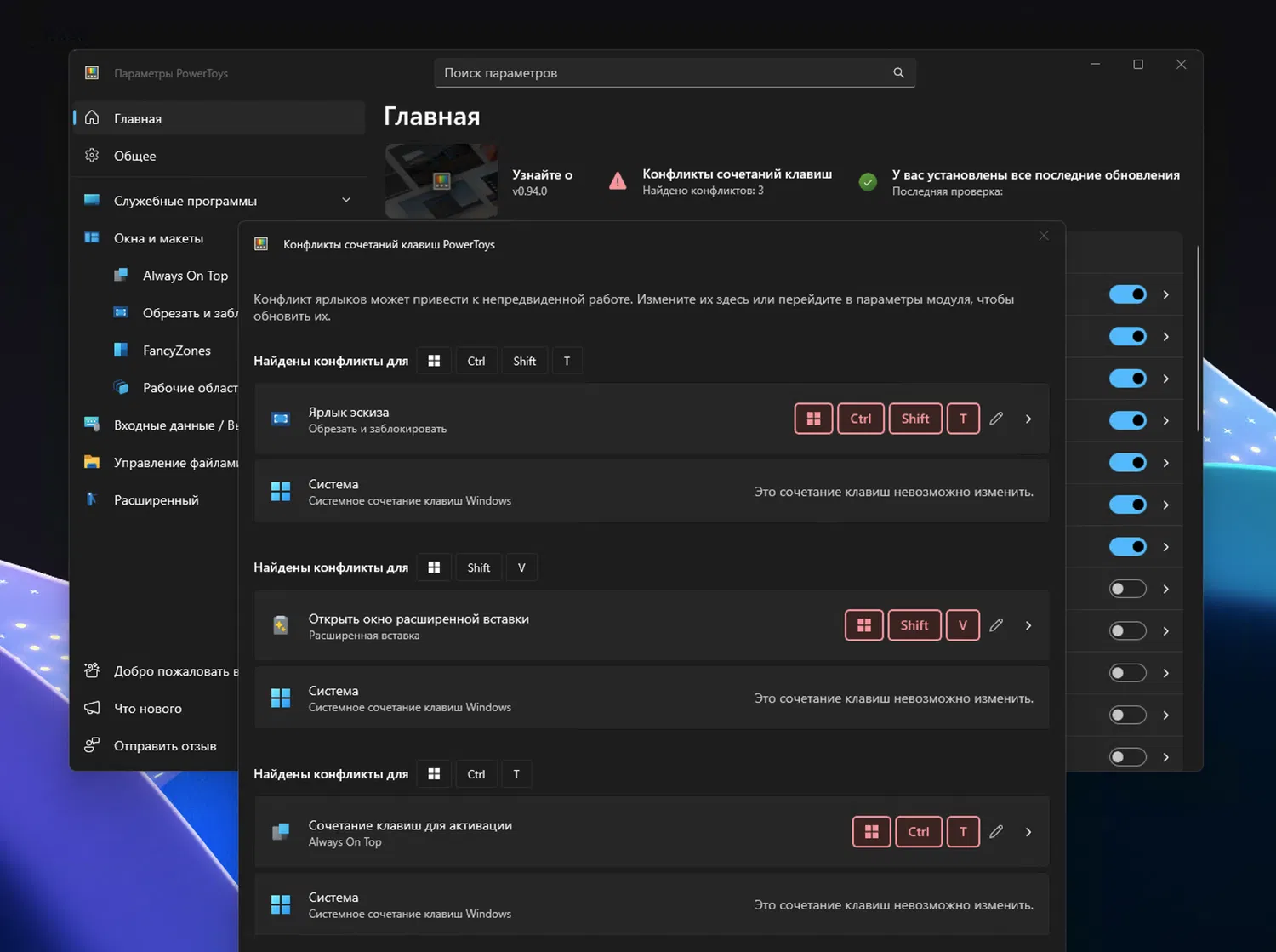Click the Windows logo in 'Система' row under Win+Shift+V
Screen dimensions: 1276x952
tap(281, 698)
